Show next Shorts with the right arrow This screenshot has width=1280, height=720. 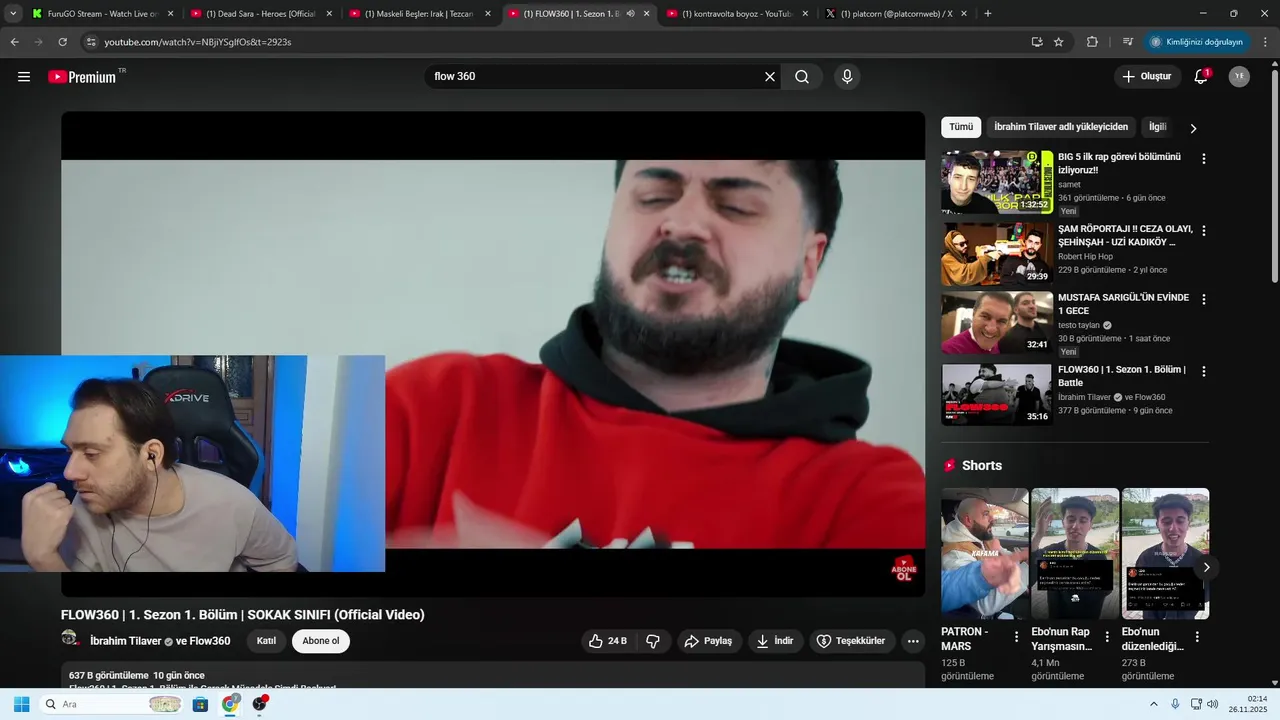point(1206,567)
